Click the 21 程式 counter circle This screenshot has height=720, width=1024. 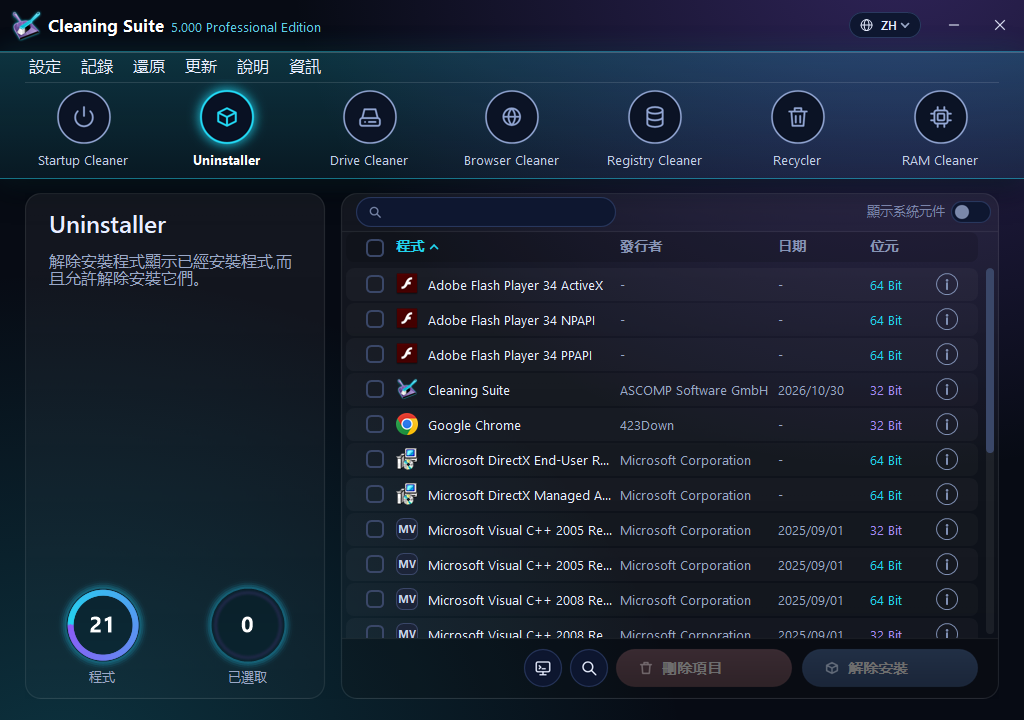point(103,625)
